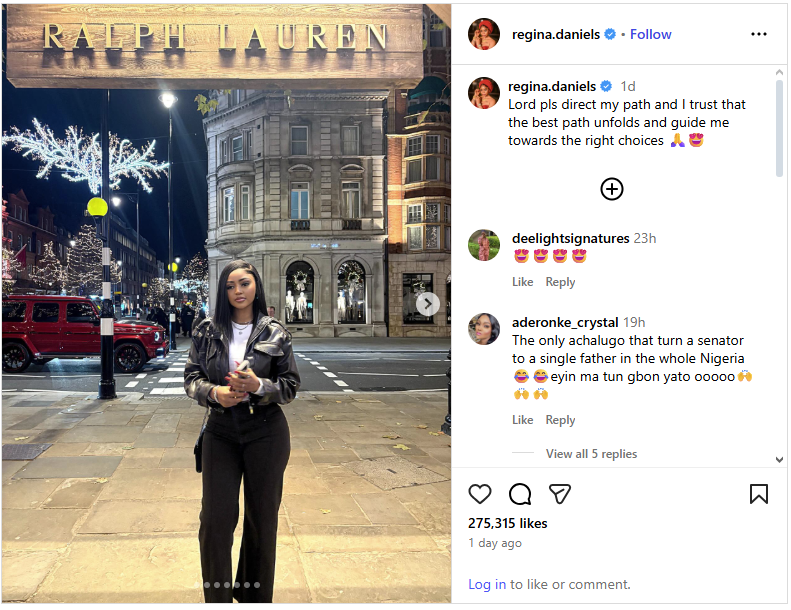Open the three-dot more options menu
Viewport: 791px width, 610px height.
coord(758,34)
